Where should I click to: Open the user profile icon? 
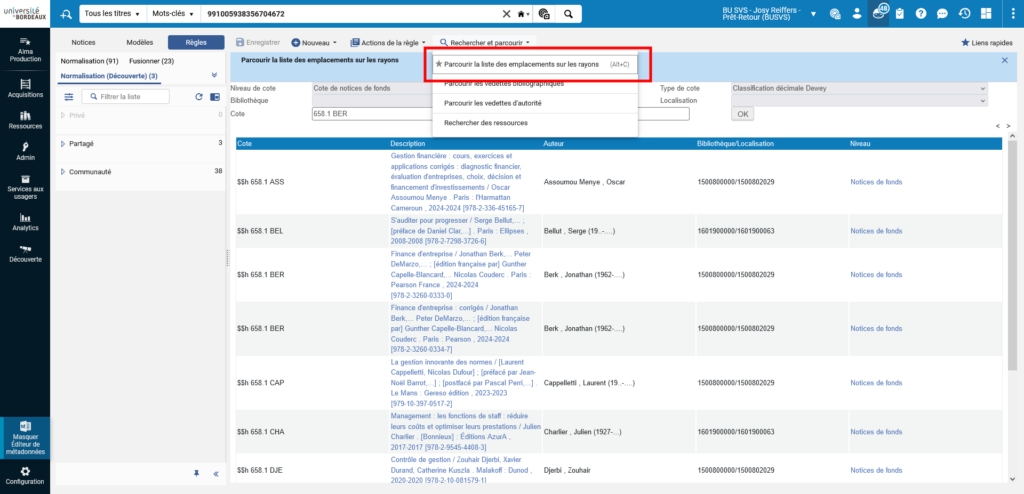tap(857, 14)
